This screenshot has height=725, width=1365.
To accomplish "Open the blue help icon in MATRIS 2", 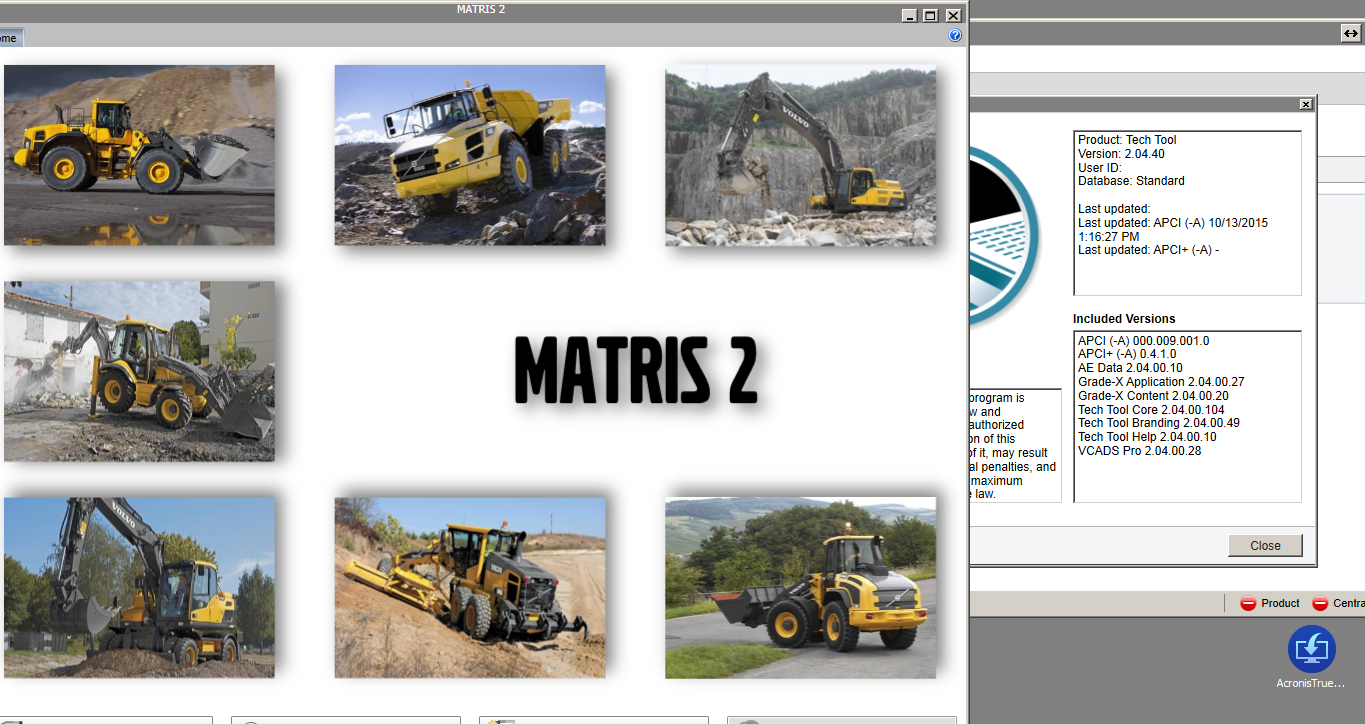I will coord(955,35).
